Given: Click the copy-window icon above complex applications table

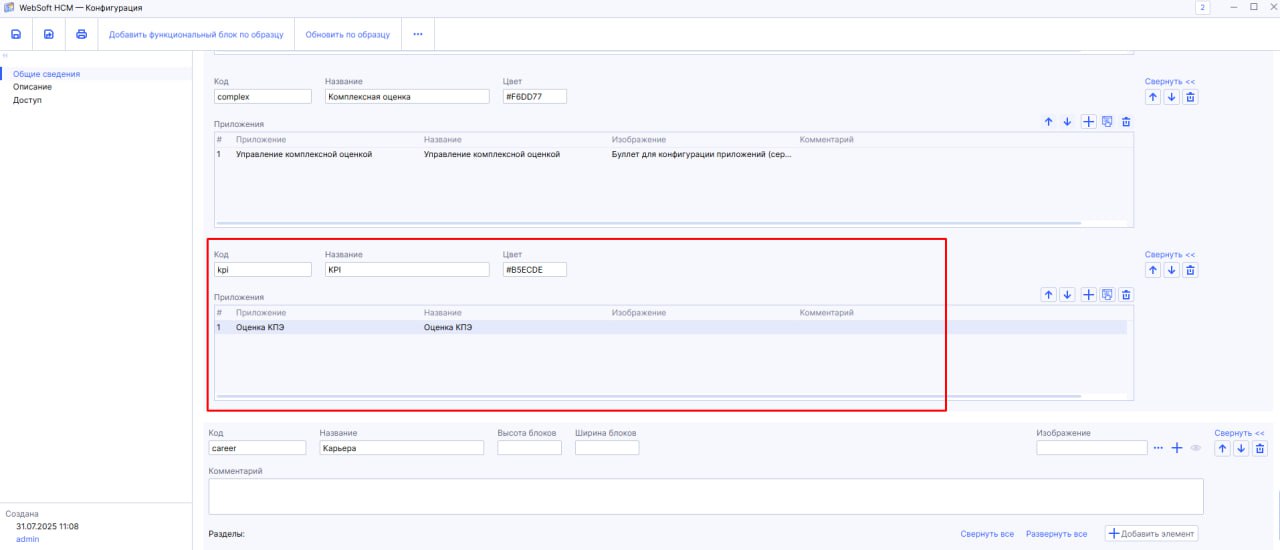Looking at the screenshot, I should [1107, 122].
